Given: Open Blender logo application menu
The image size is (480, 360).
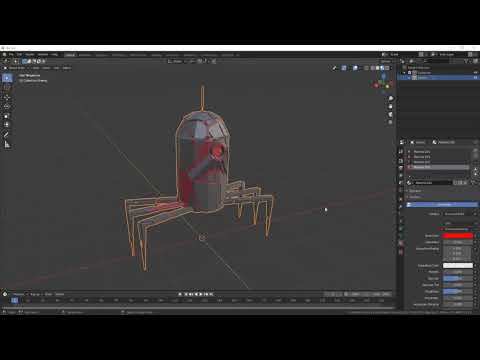Looking at the screenshot, I should (4, 55).
